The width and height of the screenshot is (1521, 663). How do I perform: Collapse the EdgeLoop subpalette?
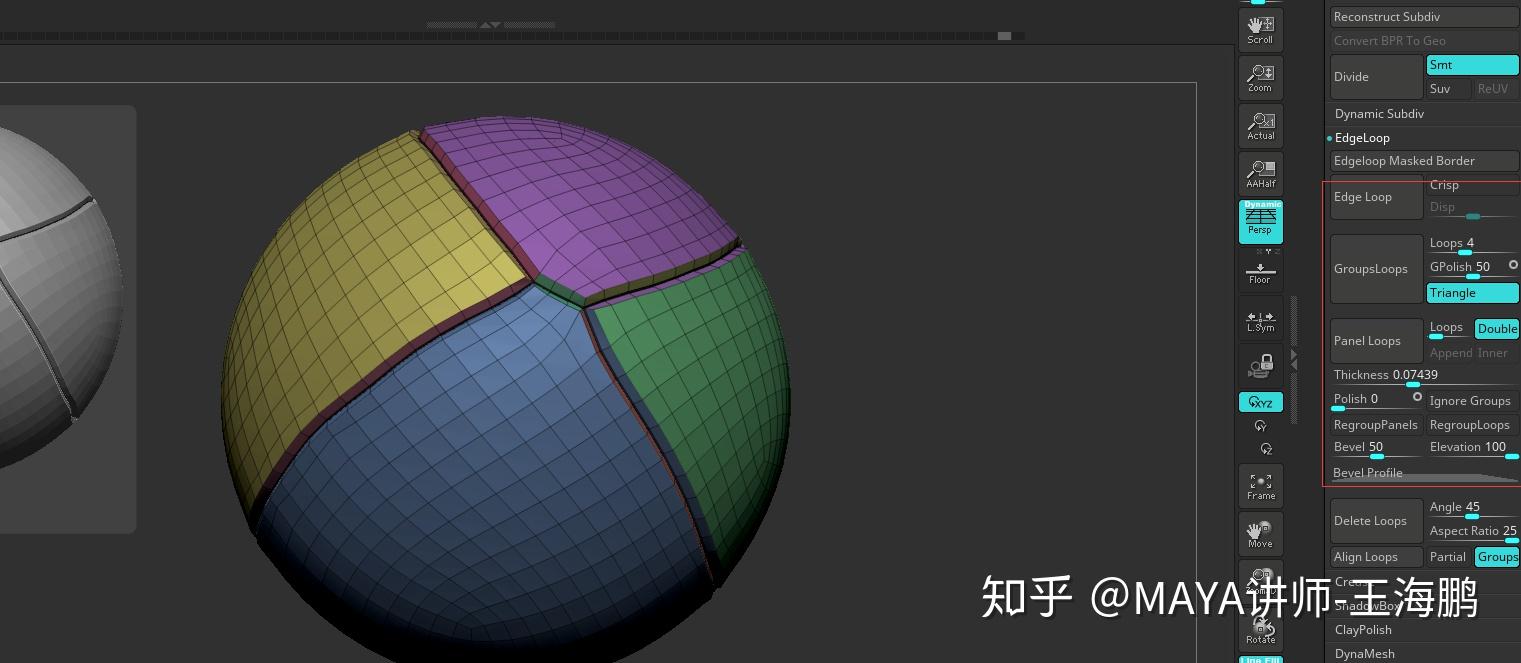[1362, 138]
